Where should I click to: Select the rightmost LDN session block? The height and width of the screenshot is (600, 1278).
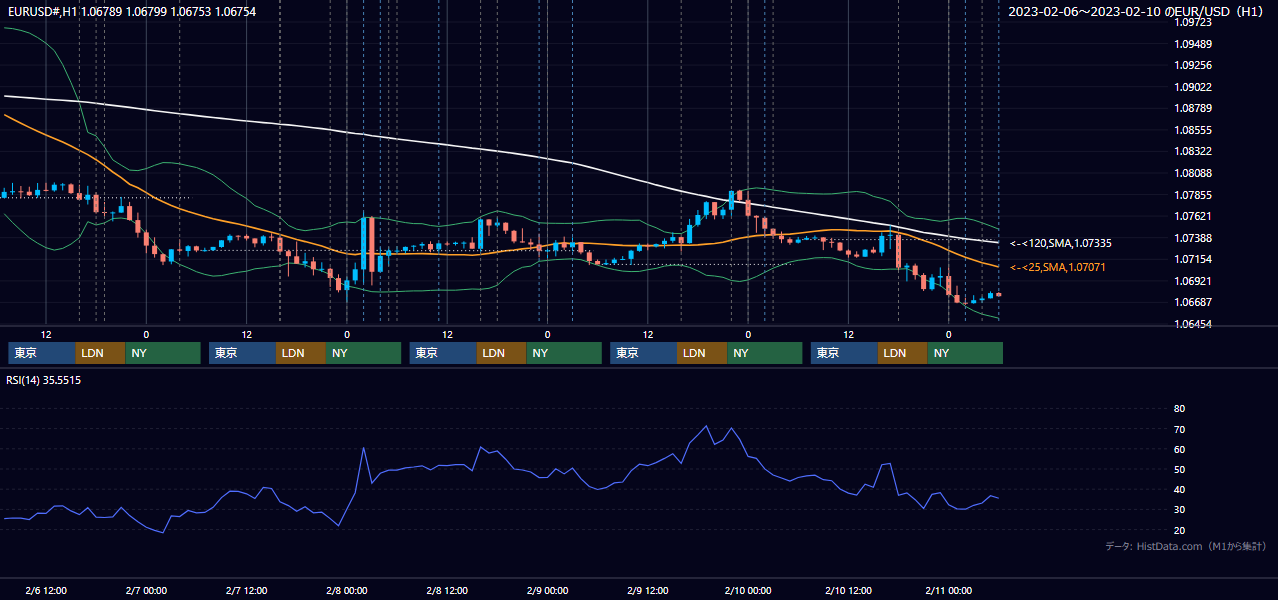tap(904, 353)
